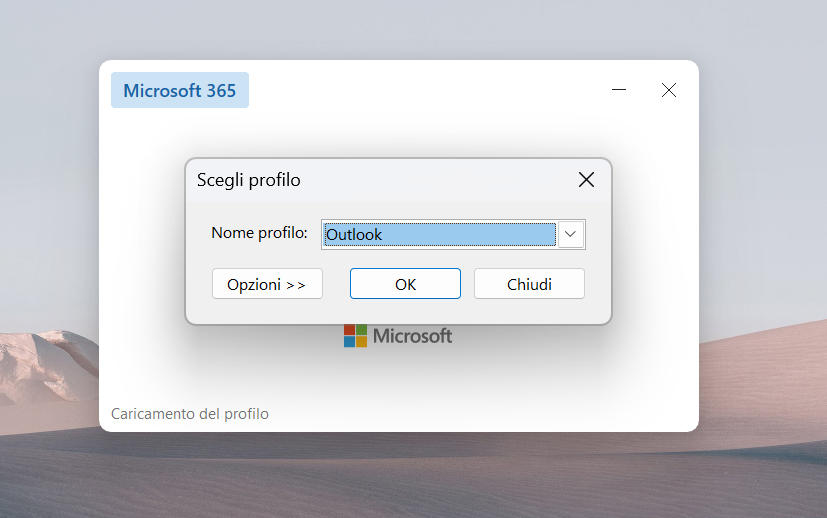827x518 pixels.
Task: Confirm the profile with OK
Action: (x=405, y=284)
